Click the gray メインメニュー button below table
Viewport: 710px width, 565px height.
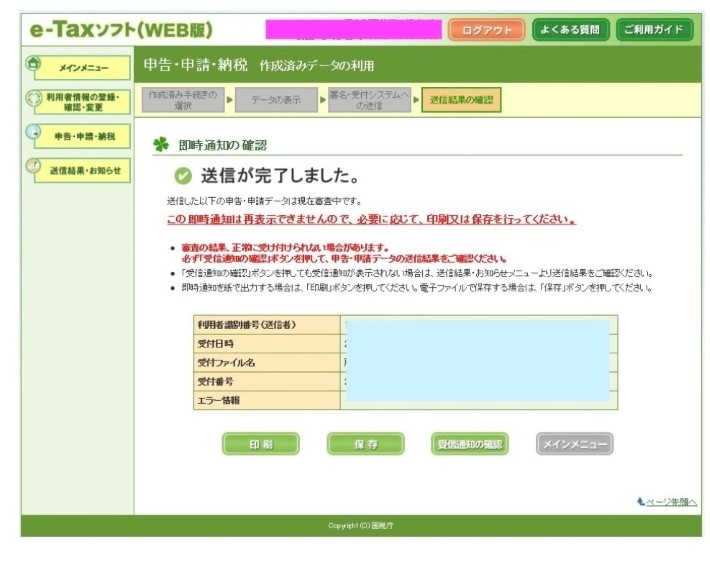click(574, 444)
